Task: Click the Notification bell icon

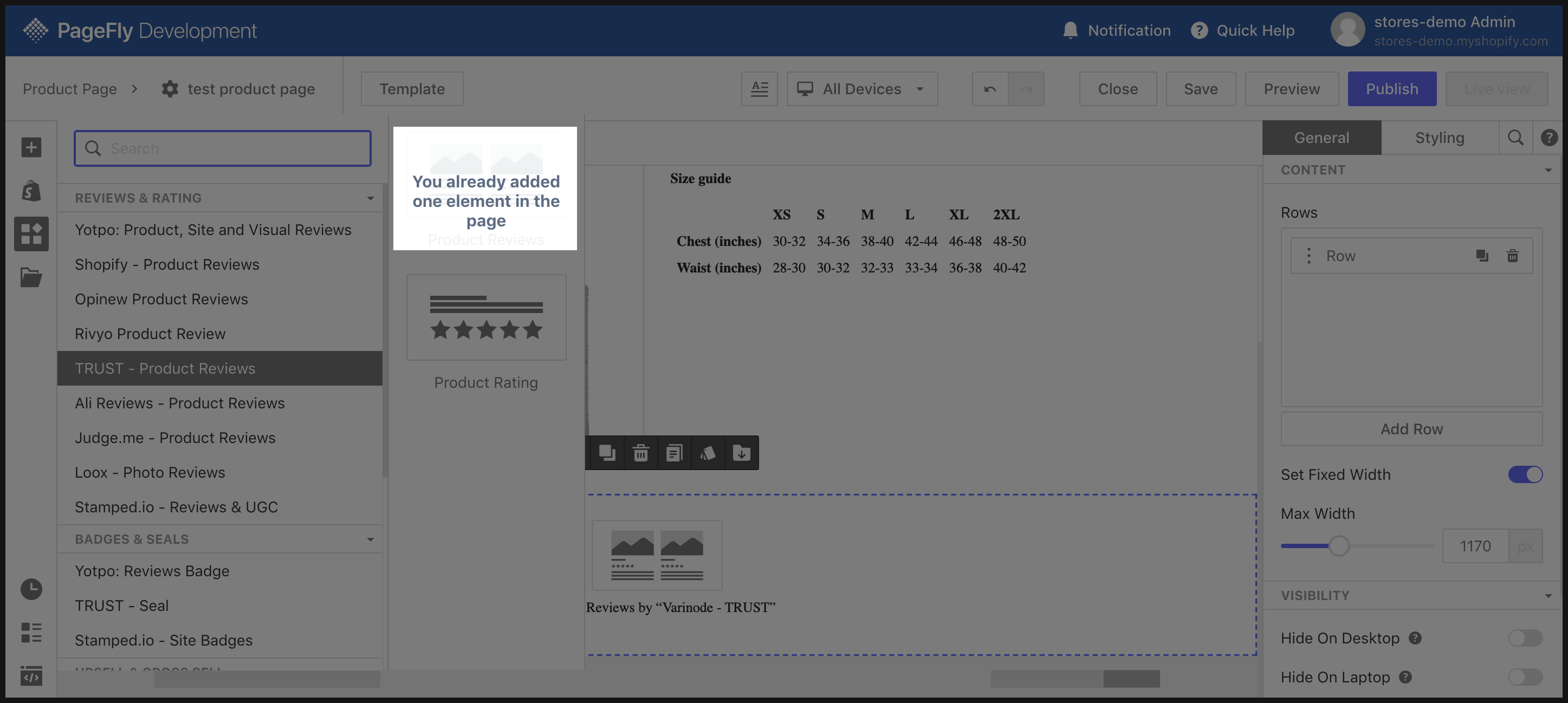Action: tap(1070, 30)
